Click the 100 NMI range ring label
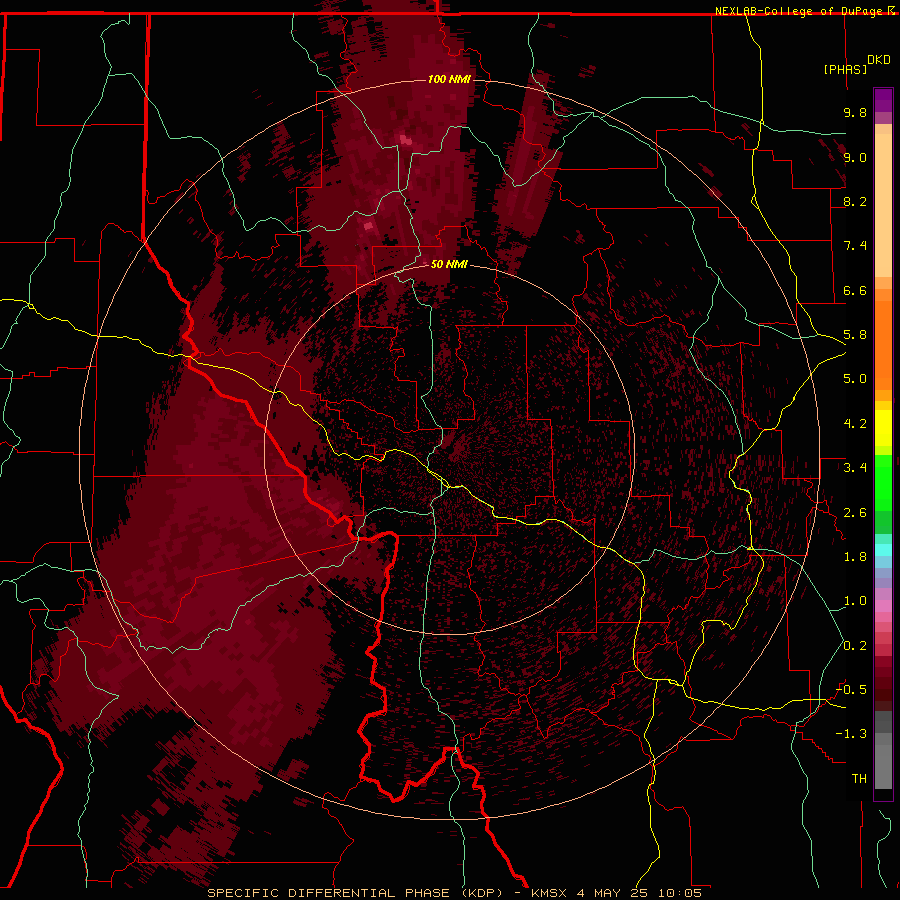 coord(449,79)
